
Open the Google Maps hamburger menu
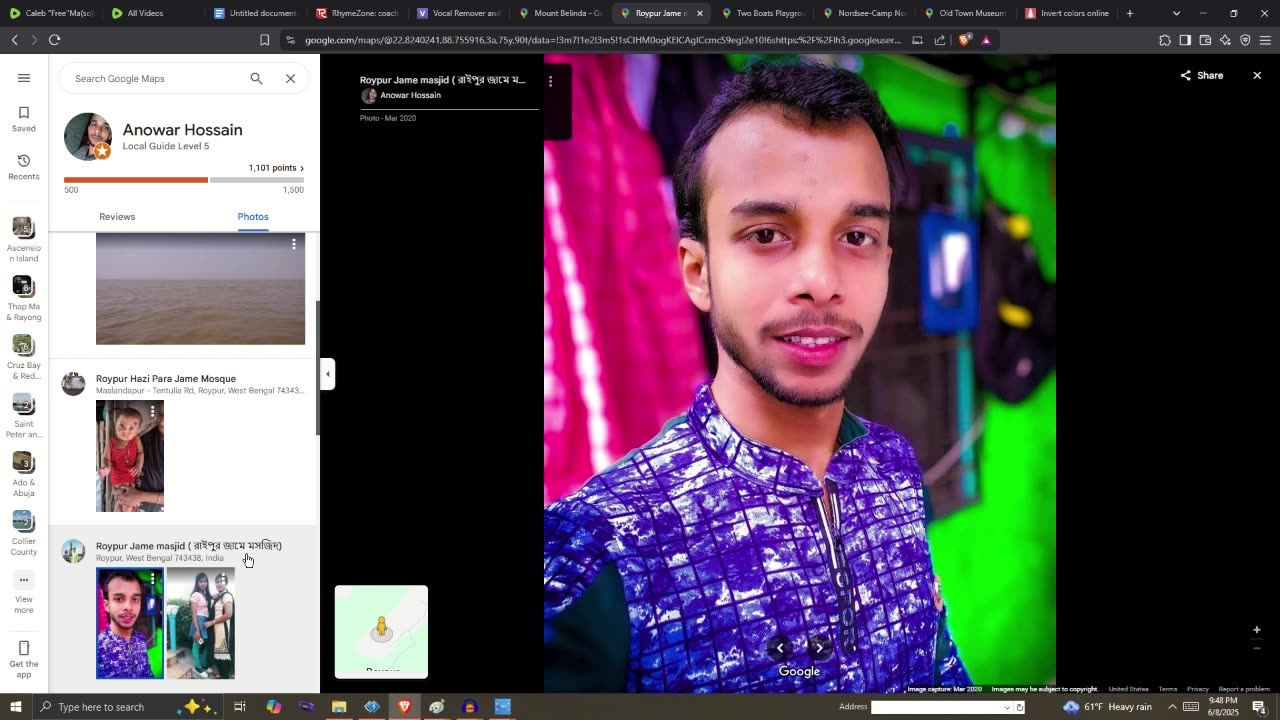[24, 78]
